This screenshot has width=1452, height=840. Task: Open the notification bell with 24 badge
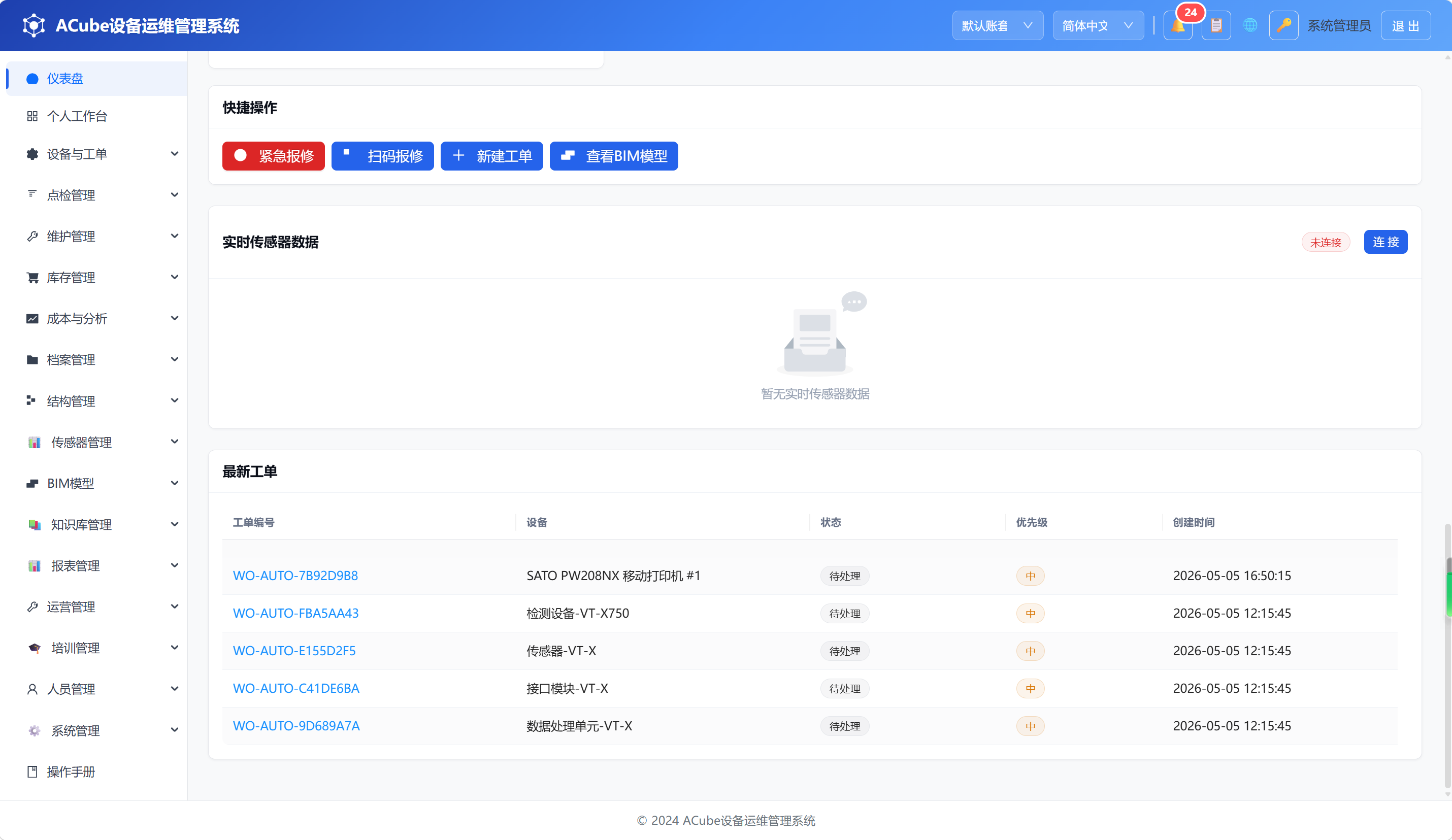tap(1178, 26)
